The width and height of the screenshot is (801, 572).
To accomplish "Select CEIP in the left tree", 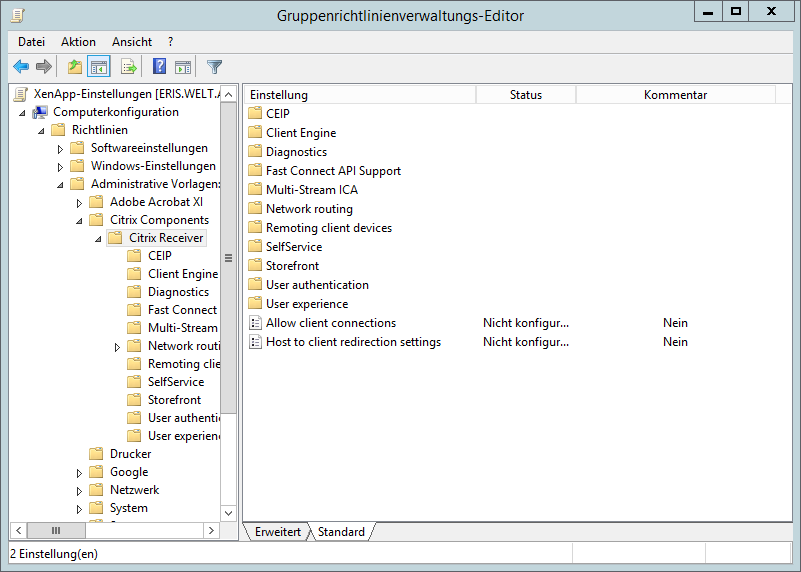I will pos(159,255).
